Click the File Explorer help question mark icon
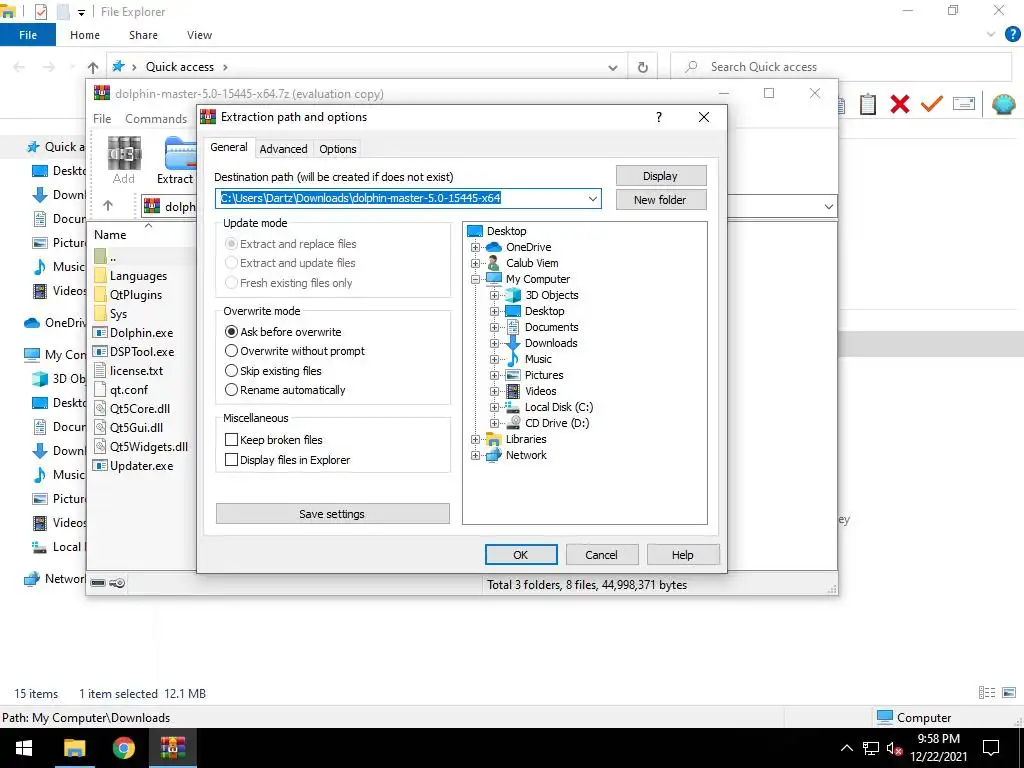 coord(1012,35)
